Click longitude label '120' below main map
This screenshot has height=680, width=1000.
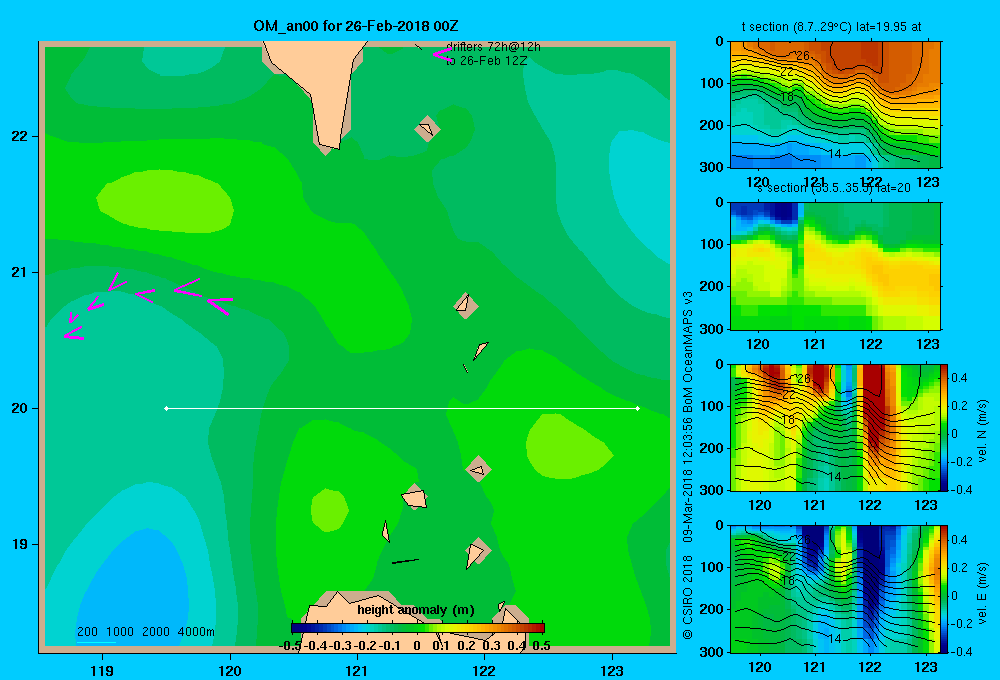pyautogui.click(x=230, y=670)
